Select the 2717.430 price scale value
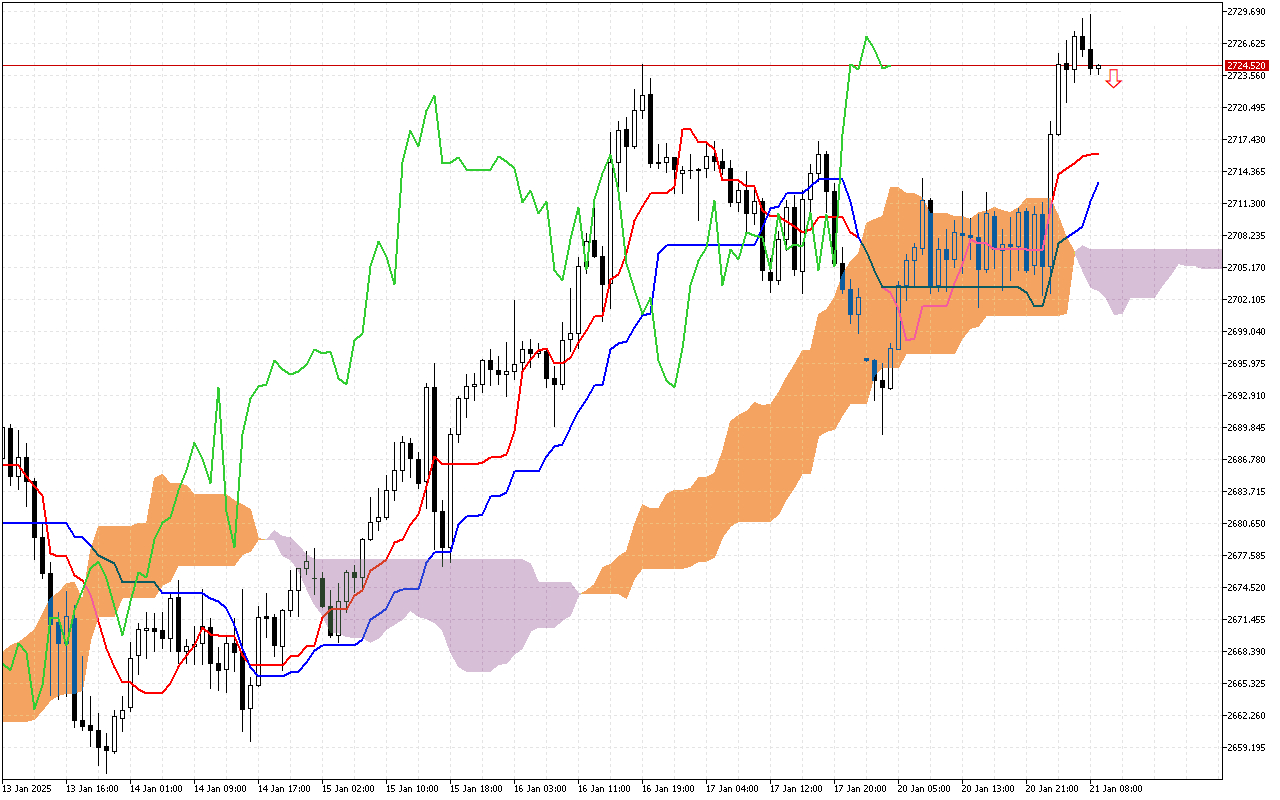Screen dimensions: 1280x800 1246,139
